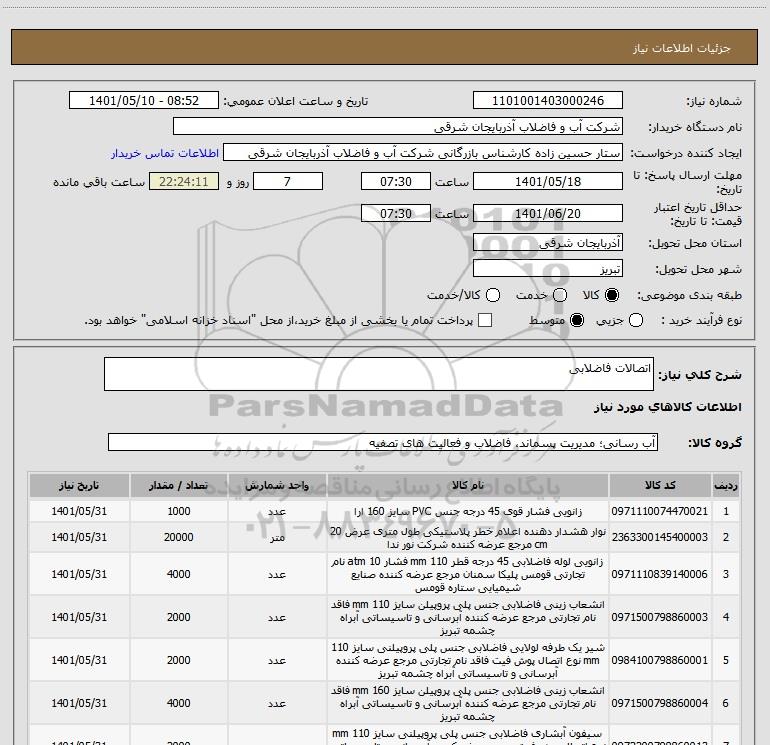Click the item name شیر یک طرفه لولایی فاضلابی
The image size is (770, 745).
click(468, 660)
